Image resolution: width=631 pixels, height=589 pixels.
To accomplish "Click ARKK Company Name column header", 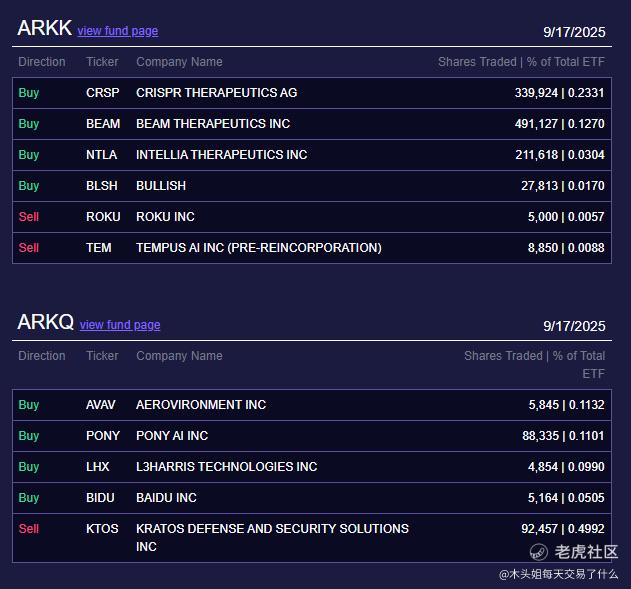I will (x=179, y=62).
